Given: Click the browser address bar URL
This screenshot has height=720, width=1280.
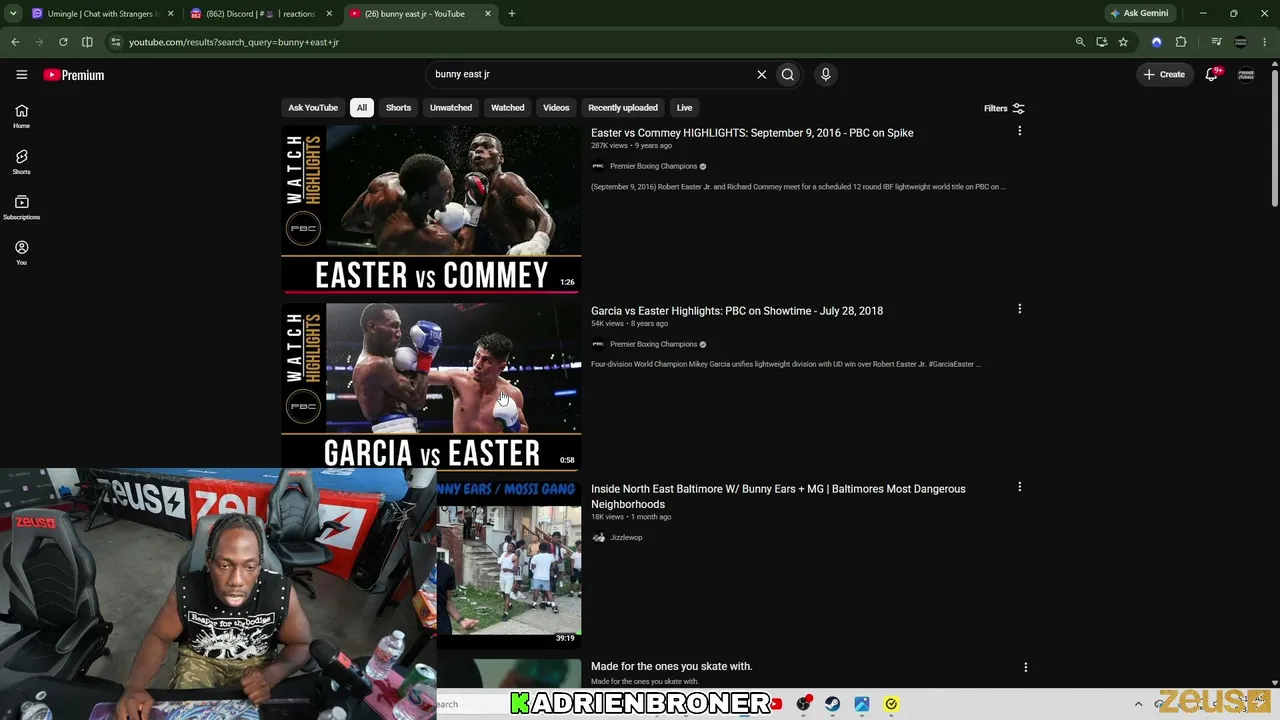Looking at the screenshot, I should pyautogui.click(x=234, y=42).
